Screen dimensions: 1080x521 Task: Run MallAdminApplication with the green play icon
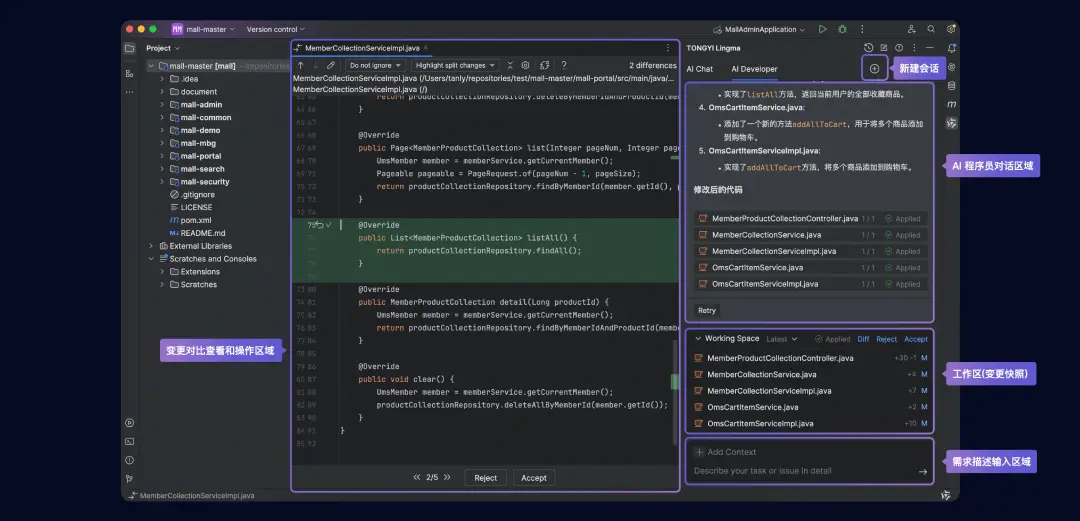click(822, 30)
